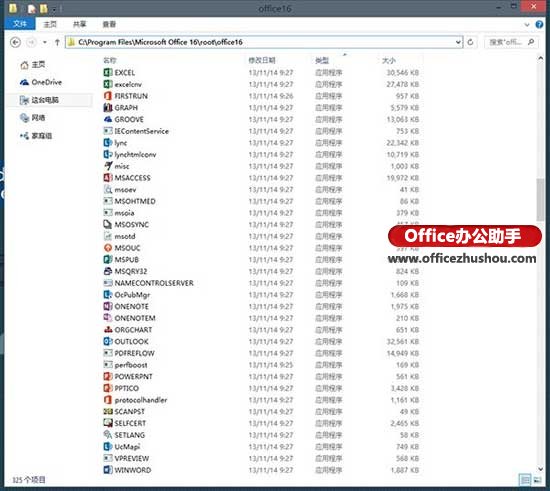The image size is (550, 491).
Task: Select the MSOSYNC document icon
Action: tap(108, 224)
